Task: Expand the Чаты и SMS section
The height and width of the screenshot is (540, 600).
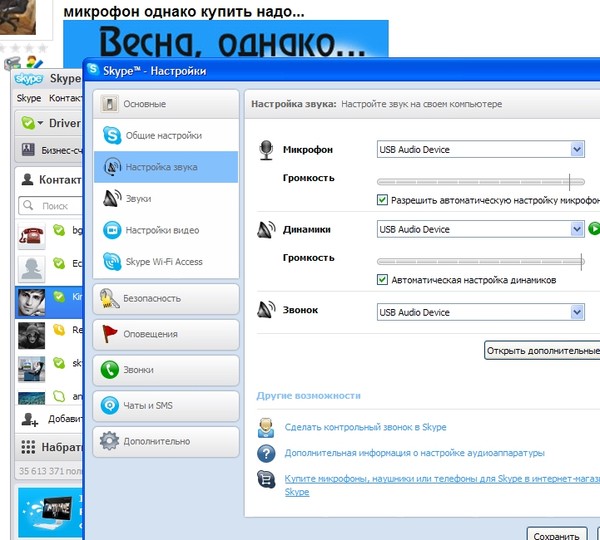Action: 166,405
